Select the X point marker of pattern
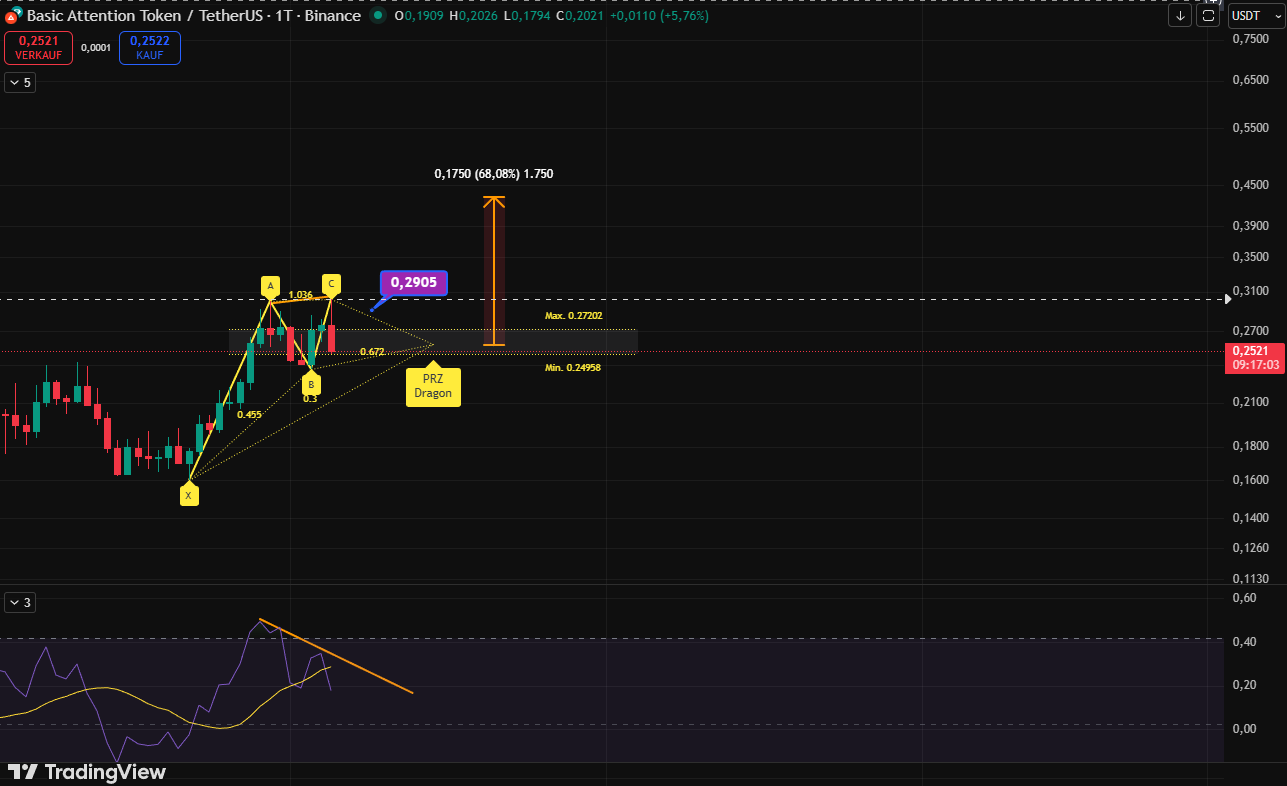 [x=188, y=495]
